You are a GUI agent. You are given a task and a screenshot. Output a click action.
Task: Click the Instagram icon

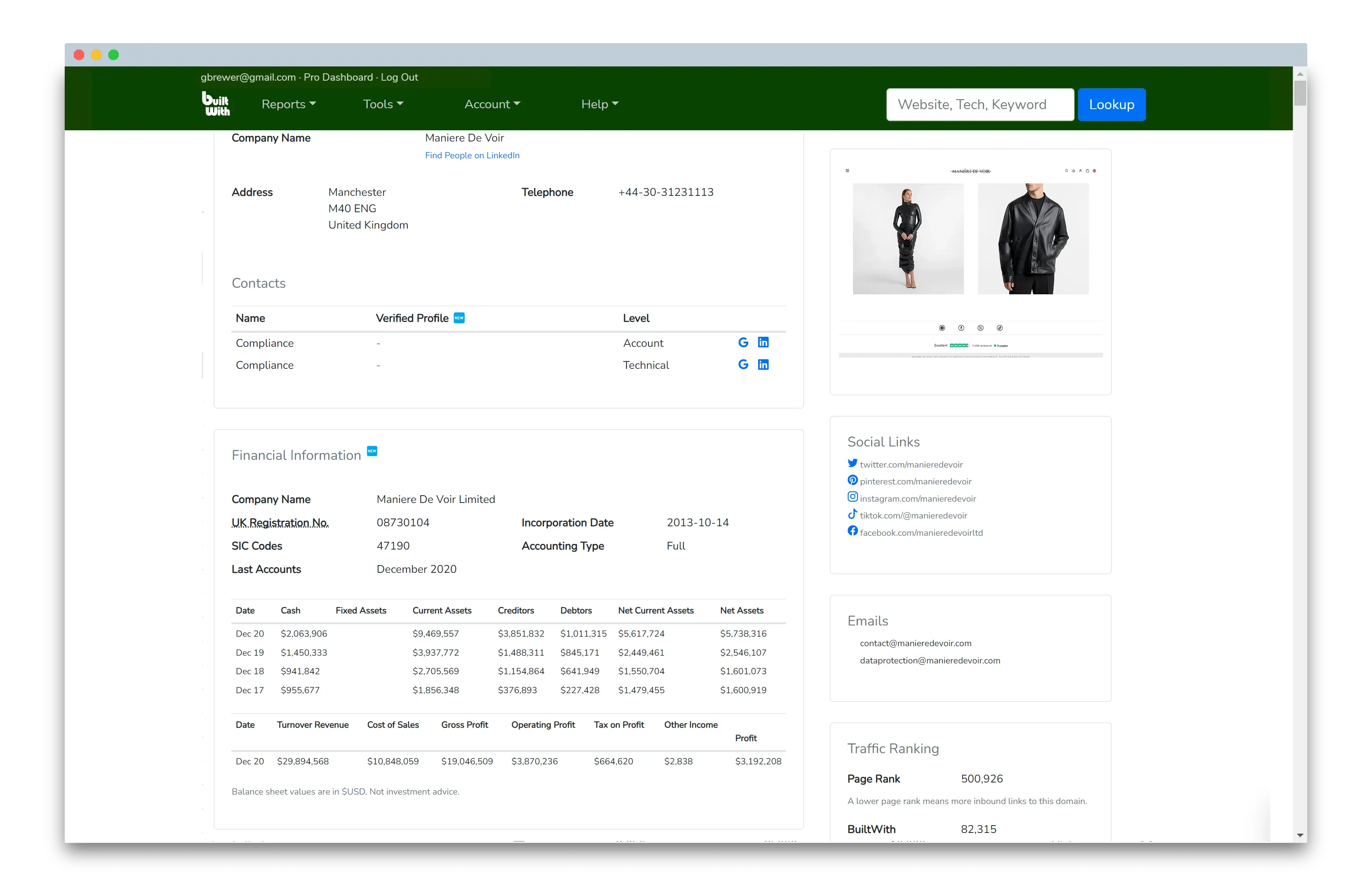(852, 497)
